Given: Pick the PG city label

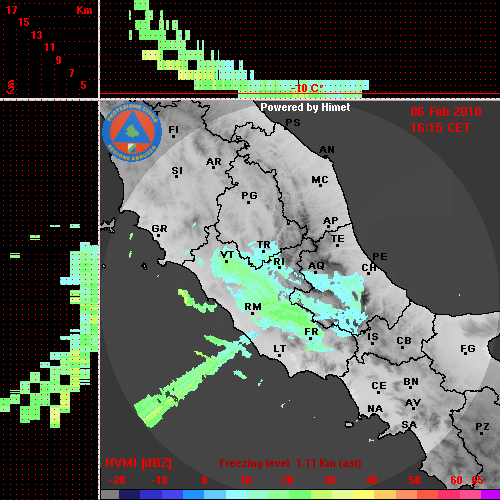Looking at the screenshot, I should (x=249, y=195).
